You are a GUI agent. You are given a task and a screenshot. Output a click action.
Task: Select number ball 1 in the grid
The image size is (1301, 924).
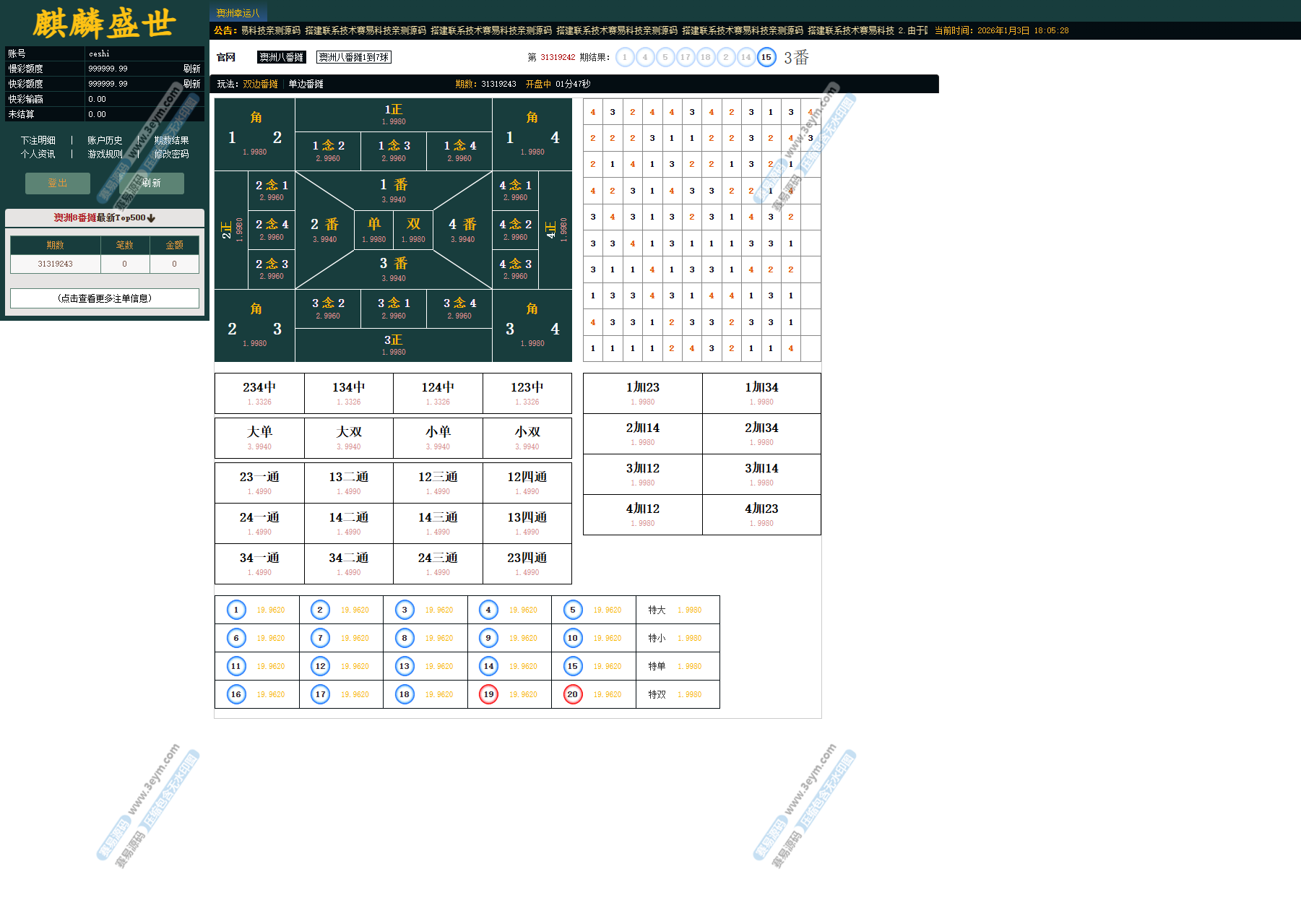[236, 610]
